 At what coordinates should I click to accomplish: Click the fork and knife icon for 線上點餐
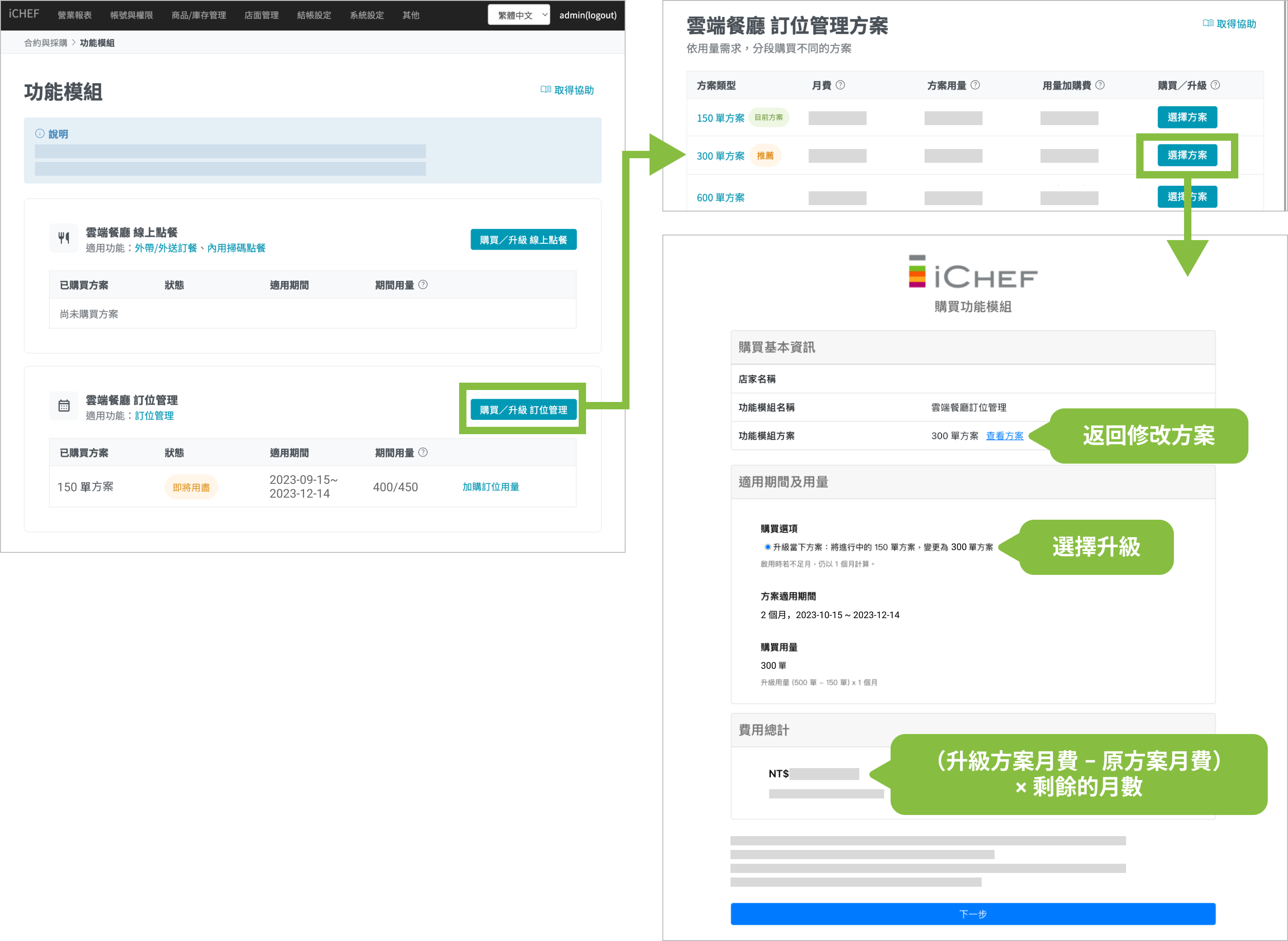[x=64, y=238]
